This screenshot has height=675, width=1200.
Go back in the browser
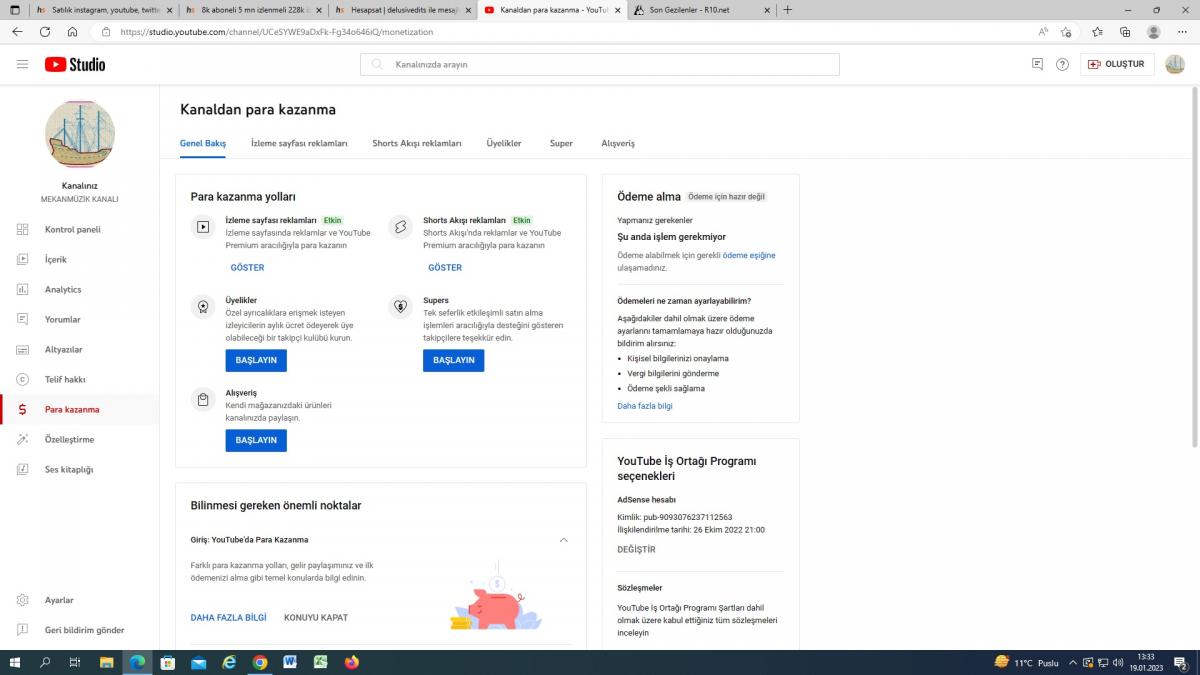[x=17, y=32]
